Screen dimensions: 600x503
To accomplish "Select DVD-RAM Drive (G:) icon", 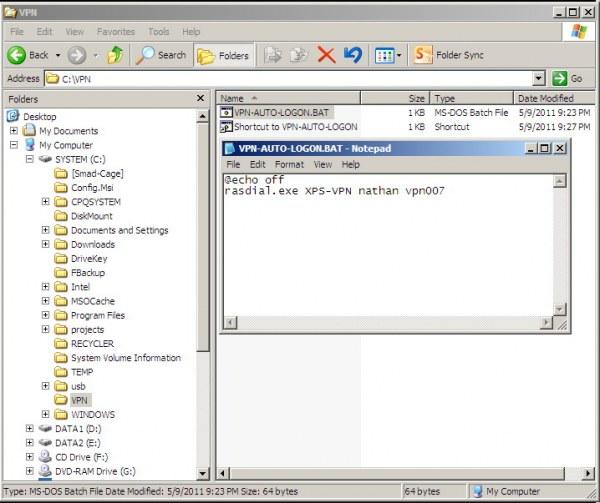I will (45, 470).
